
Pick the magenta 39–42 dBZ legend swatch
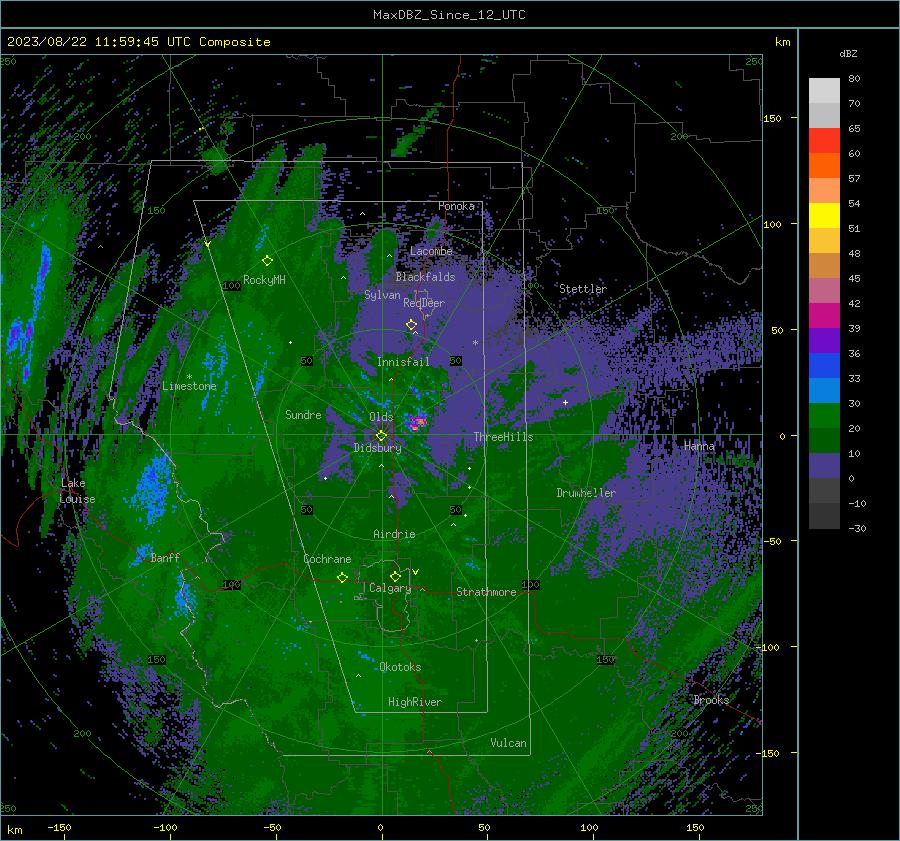tap(824, 316)
